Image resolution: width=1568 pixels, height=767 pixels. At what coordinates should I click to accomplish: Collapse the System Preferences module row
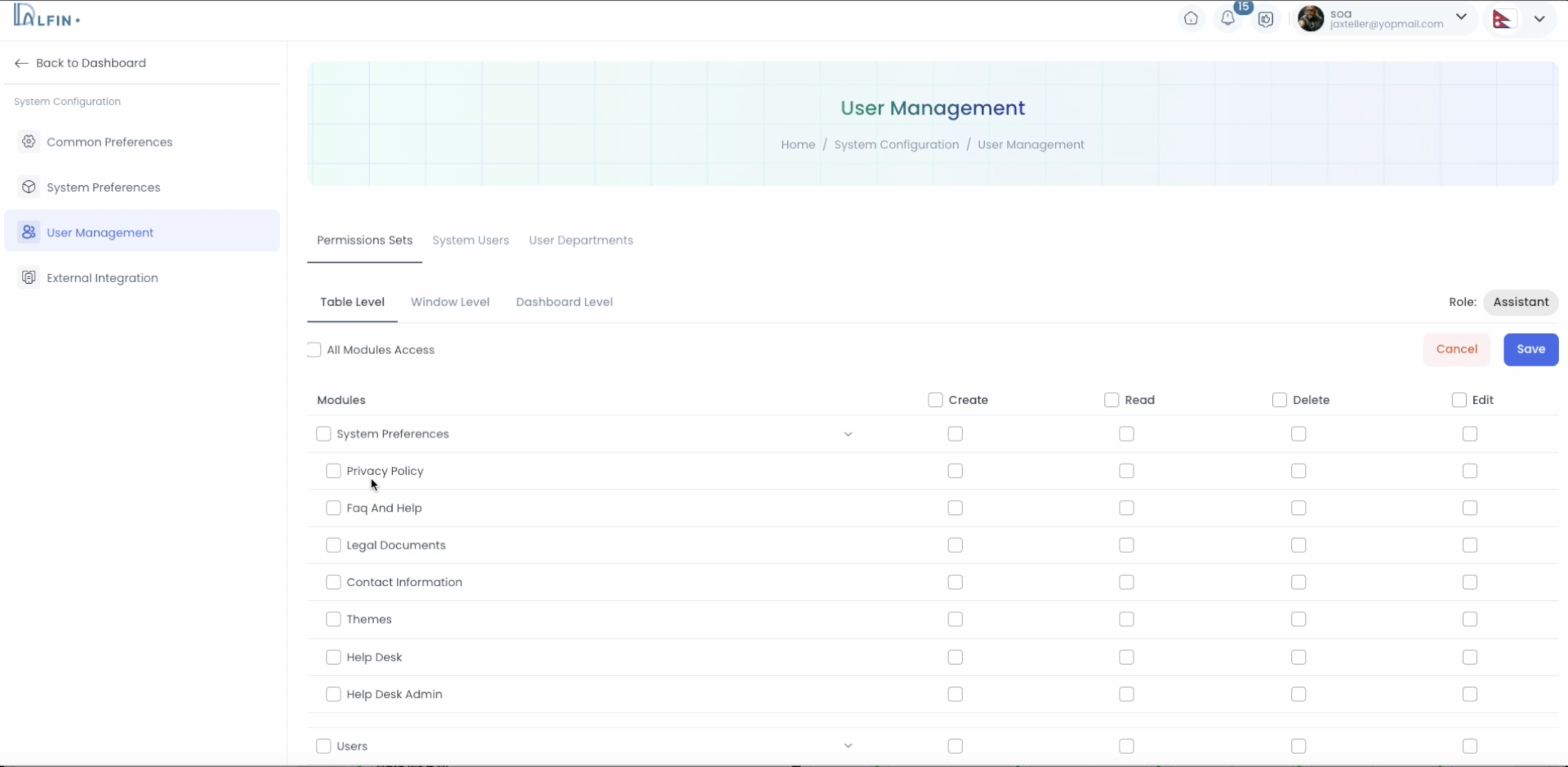click(848, 434)
